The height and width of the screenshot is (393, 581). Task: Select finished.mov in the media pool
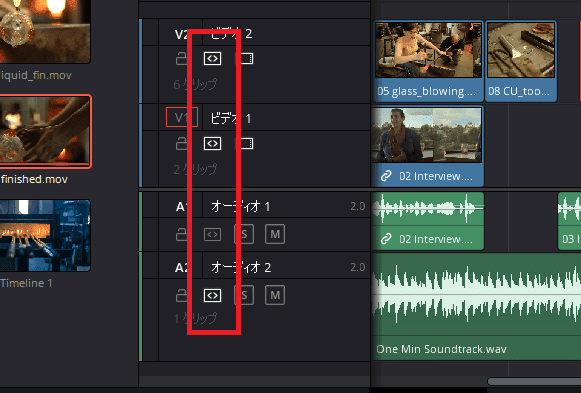[x=45, y=140]
